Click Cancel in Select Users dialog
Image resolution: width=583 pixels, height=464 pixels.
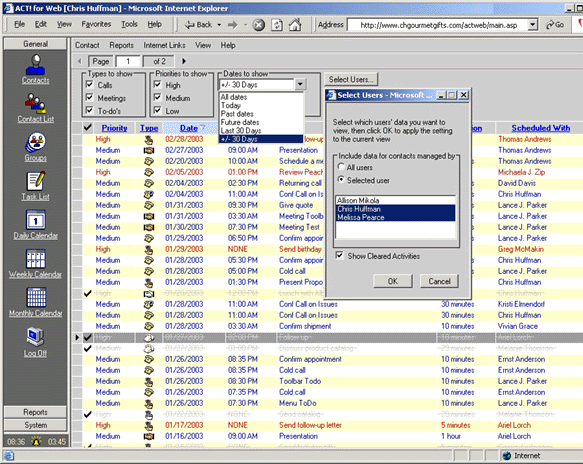point(439,281)
